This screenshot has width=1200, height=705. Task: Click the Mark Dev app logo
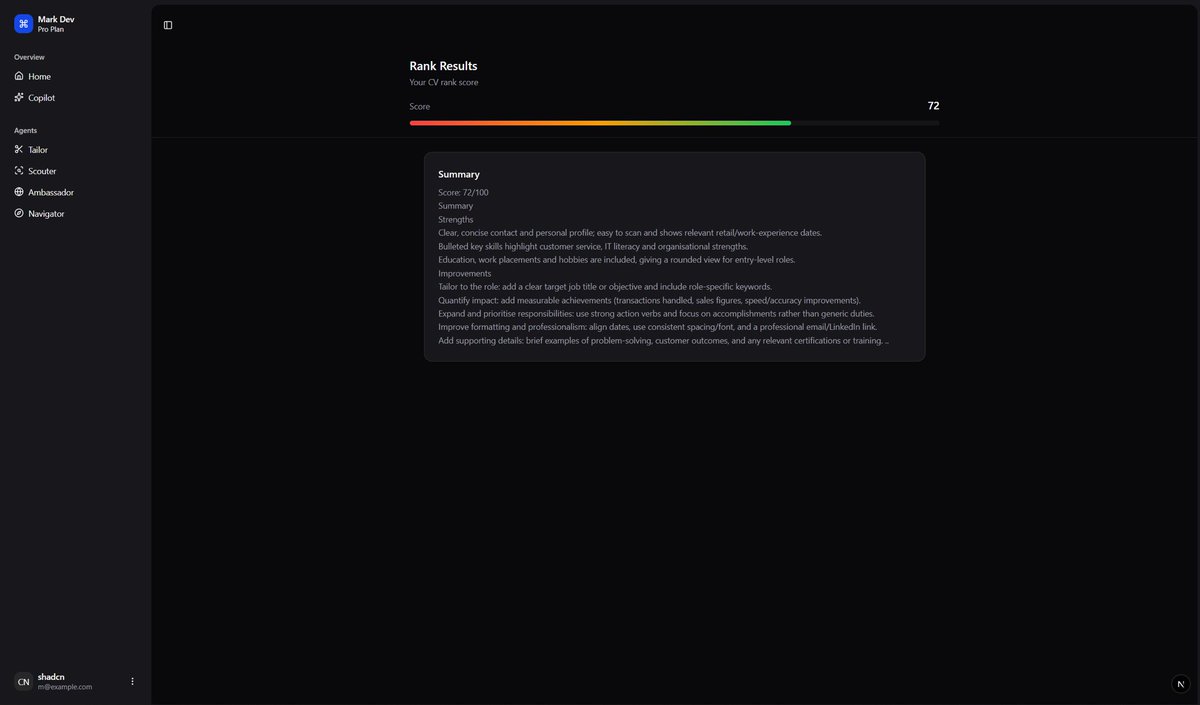[22, 22]
